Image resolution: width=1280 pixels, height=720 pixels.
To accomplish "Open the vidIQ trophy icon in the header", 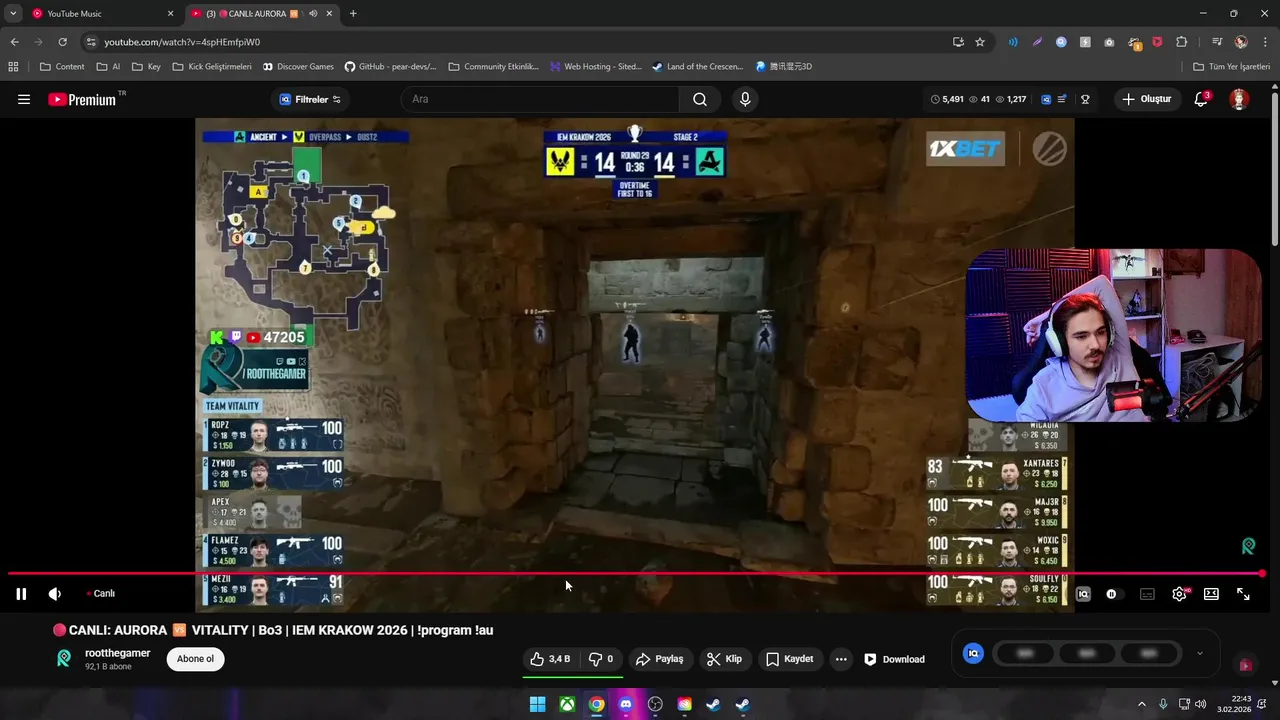I will [x=1085, y=99].
